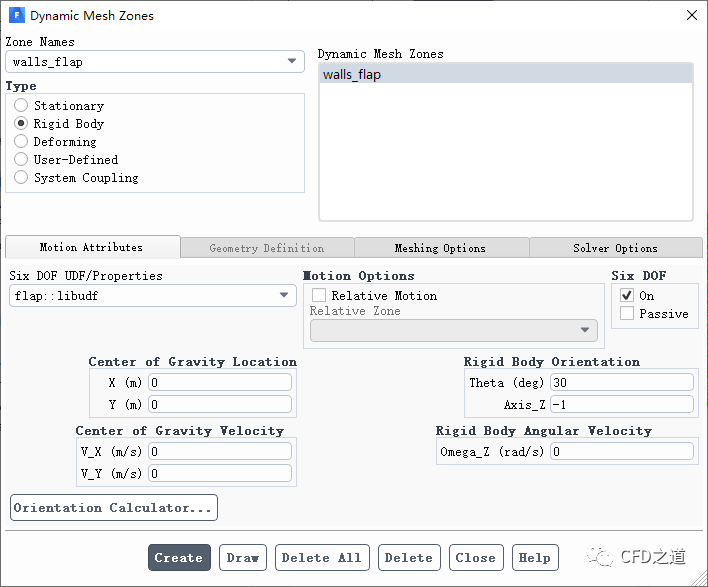Select System Coupling radio button
Image resolution: width=708 pixels, height=587 pixels.
coord(21,178)
